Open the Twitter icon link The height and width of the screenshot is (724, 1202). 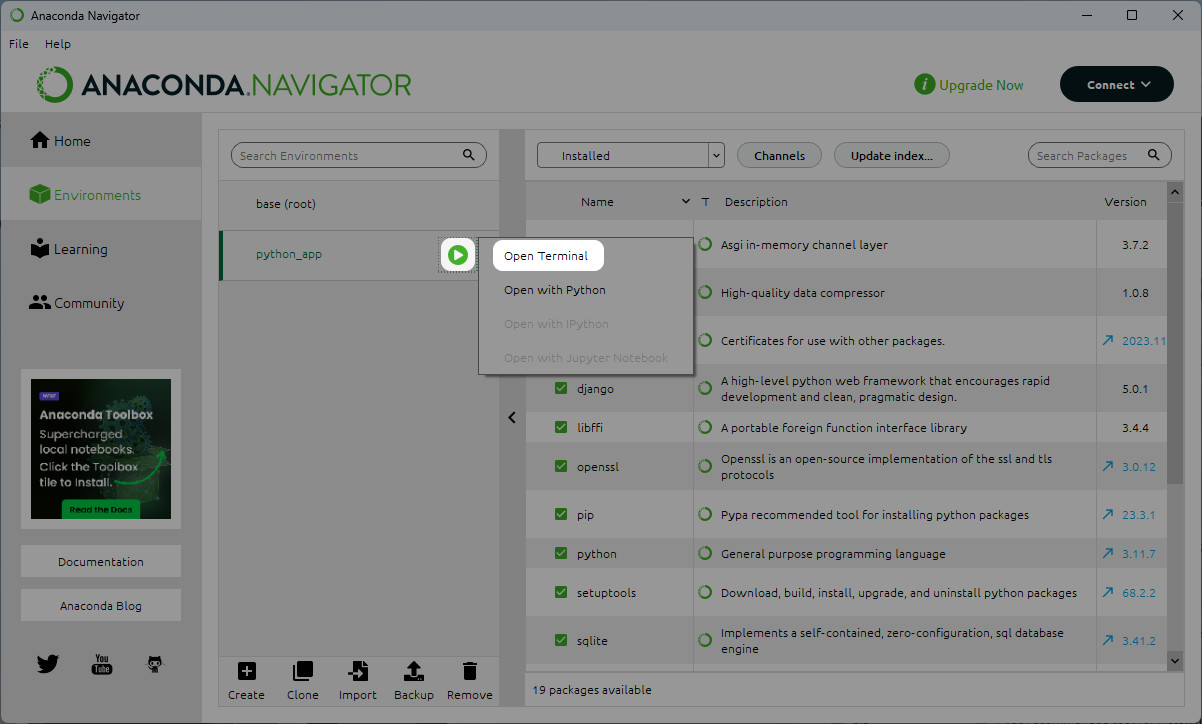point(48,663)
